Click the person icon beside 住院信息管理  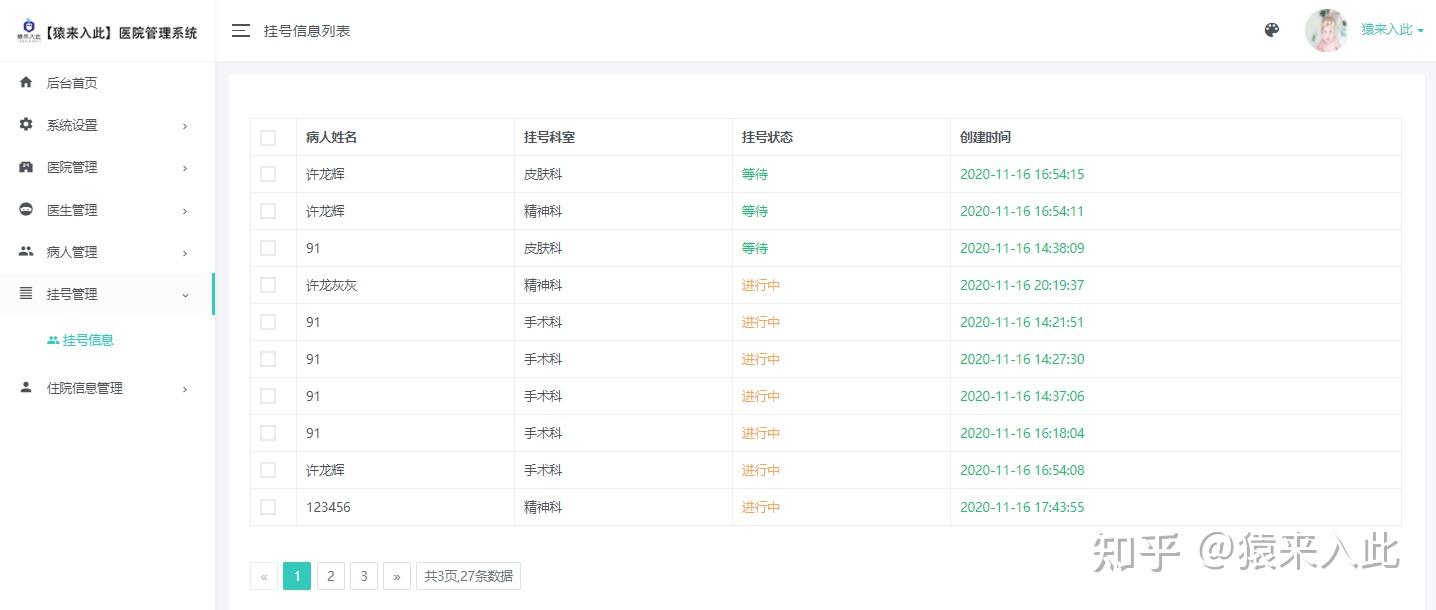26,388
